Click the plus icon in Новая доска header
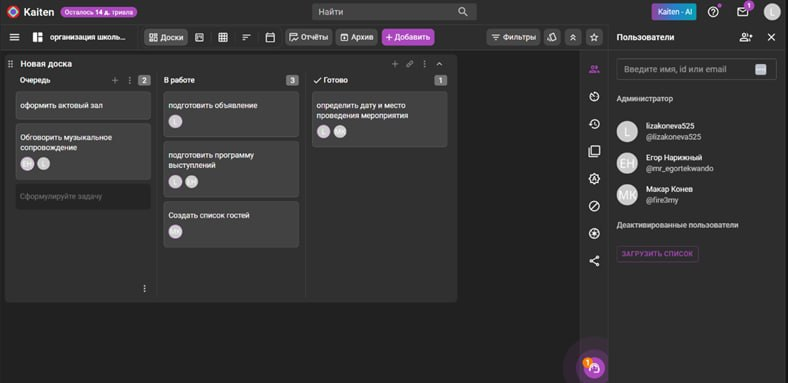 point(395,64)
